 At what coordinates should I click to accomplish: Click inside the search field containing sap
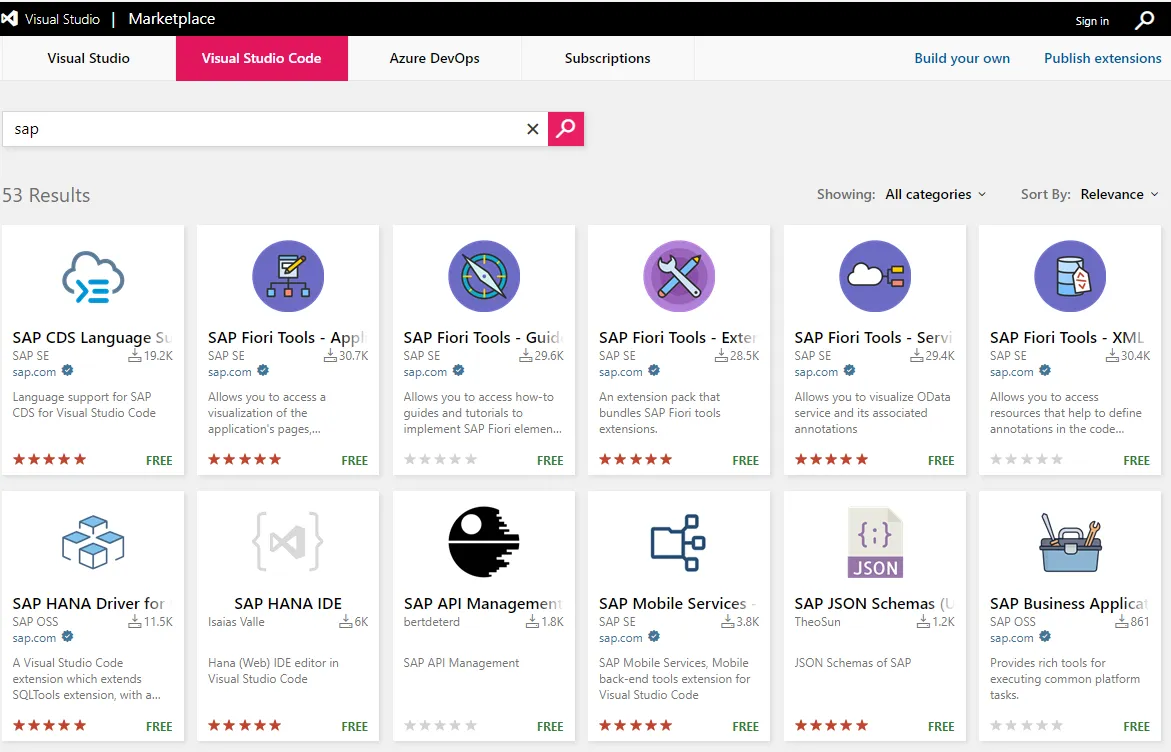click(260, 129)
